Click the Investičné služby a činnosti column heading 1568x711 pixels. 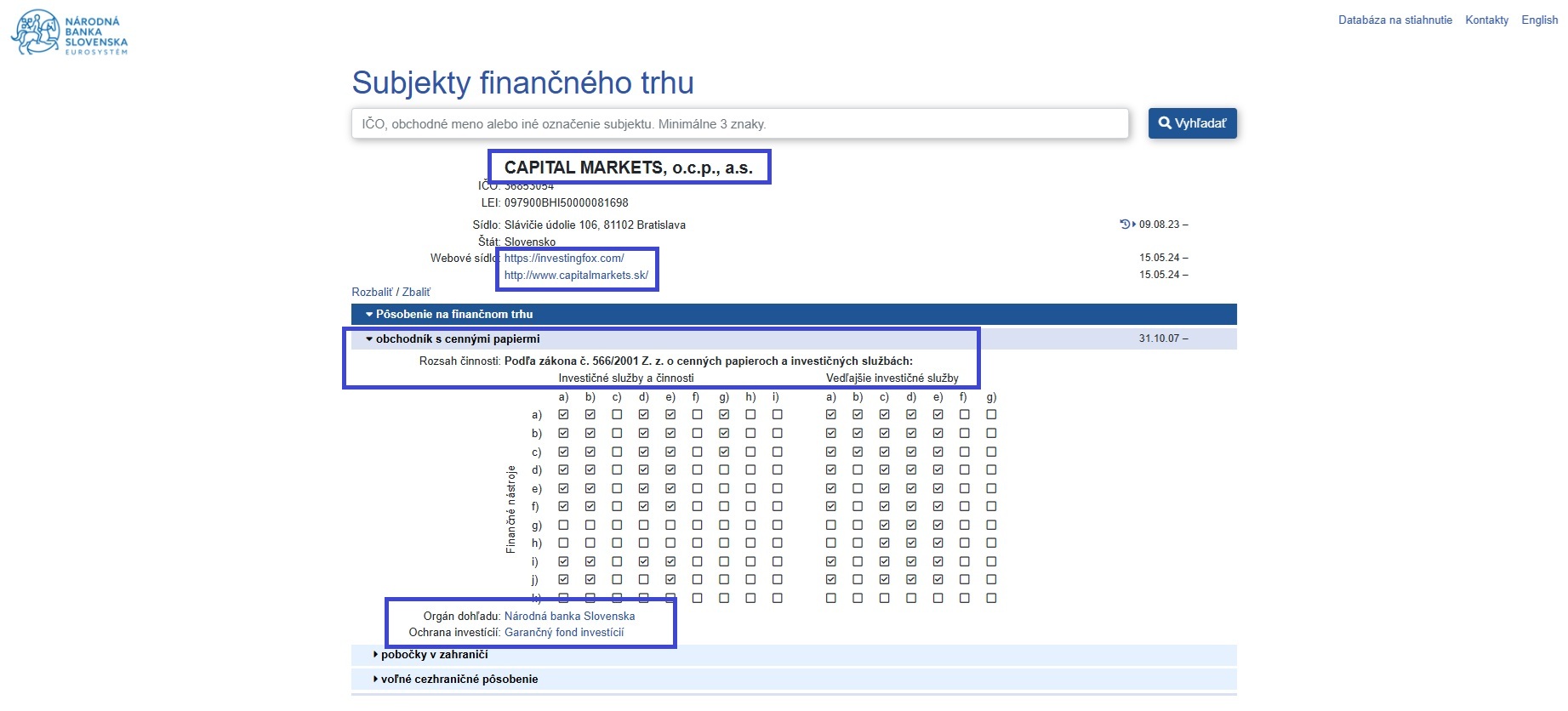[x=626, y=378]
